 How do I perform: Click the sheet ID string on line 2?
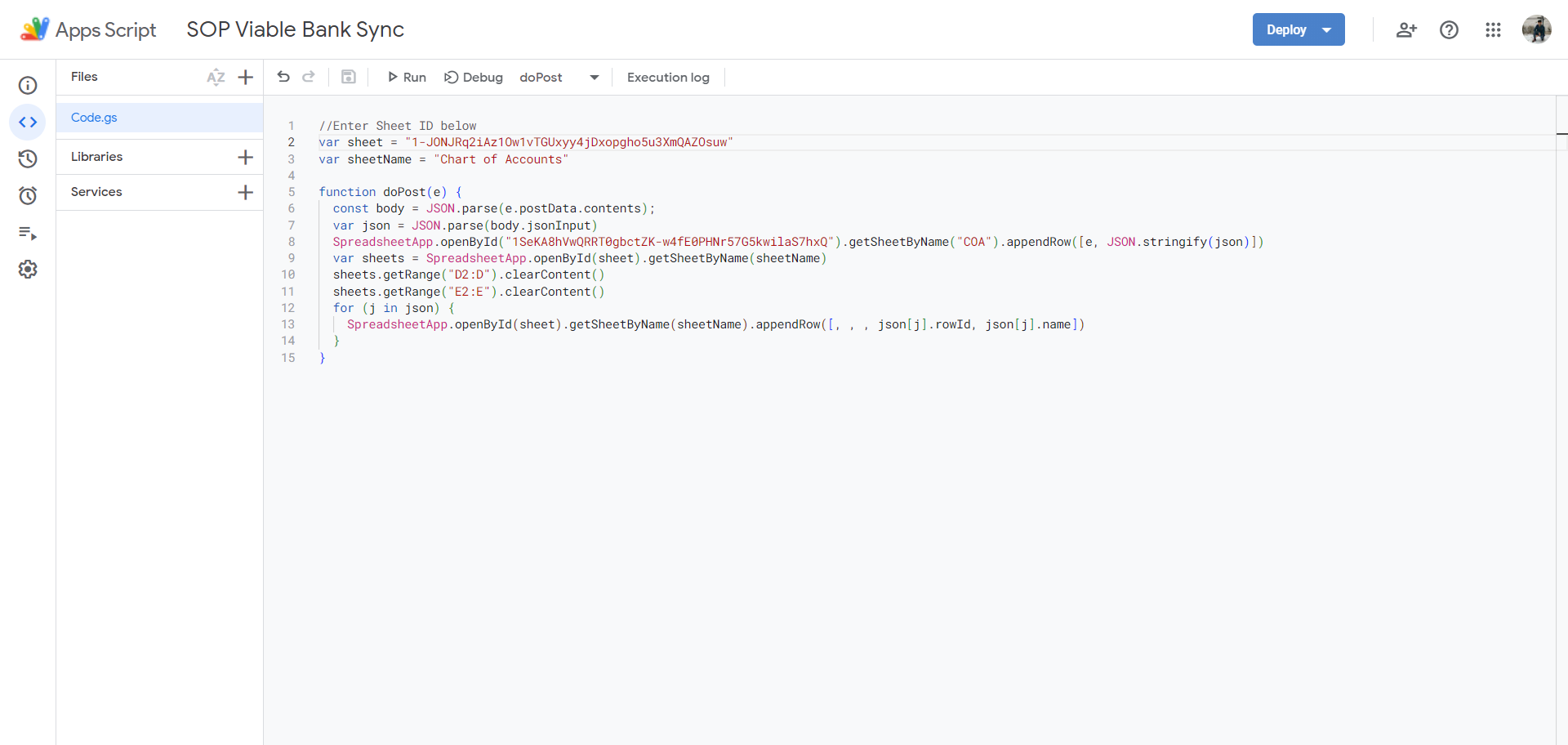point(569,142)
